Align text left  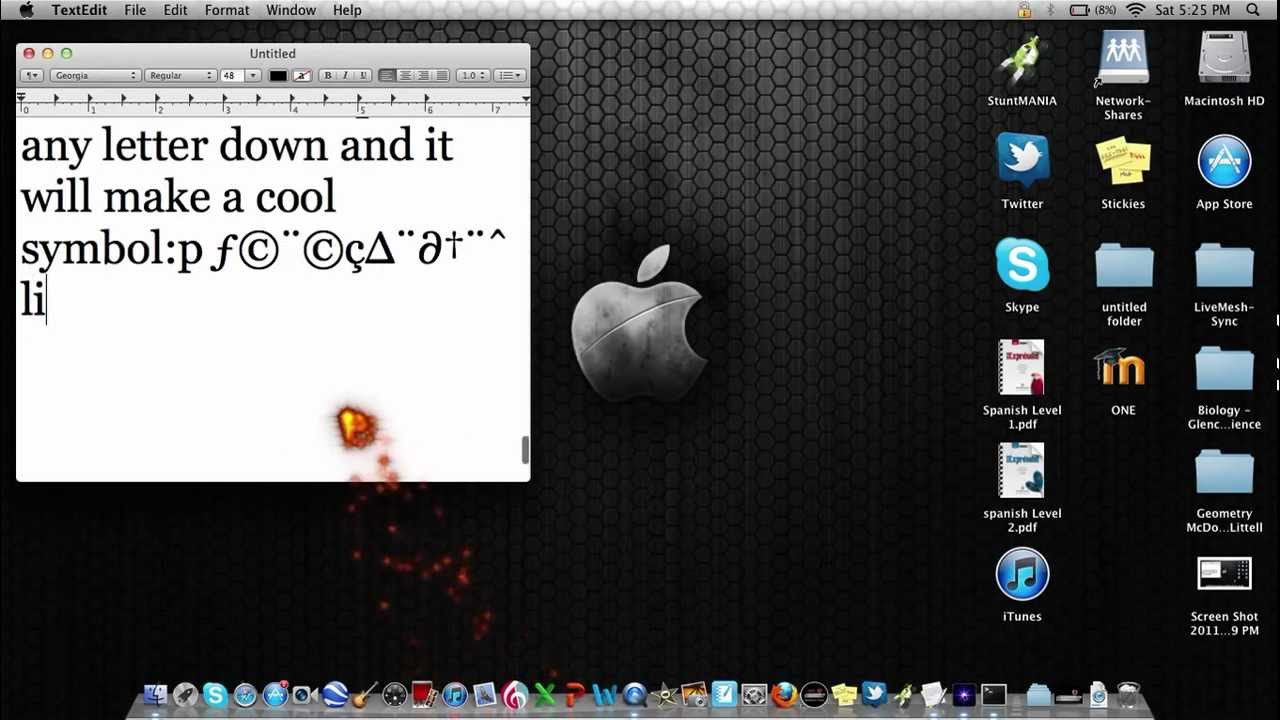tap(387, 75)
